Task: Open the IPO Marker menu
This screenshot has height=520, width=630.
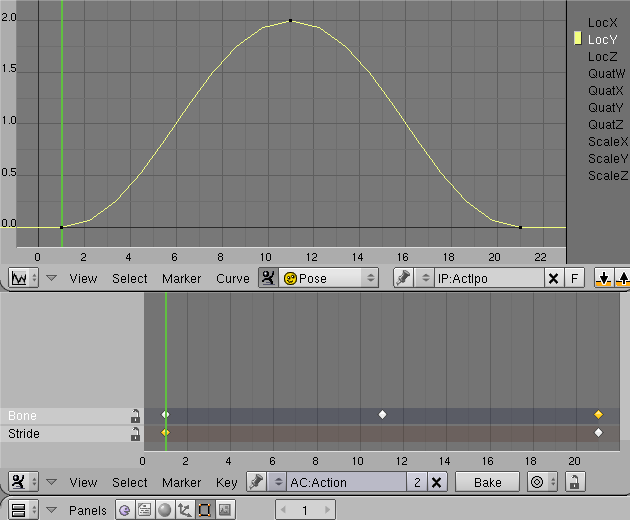Action: [182, 278]
